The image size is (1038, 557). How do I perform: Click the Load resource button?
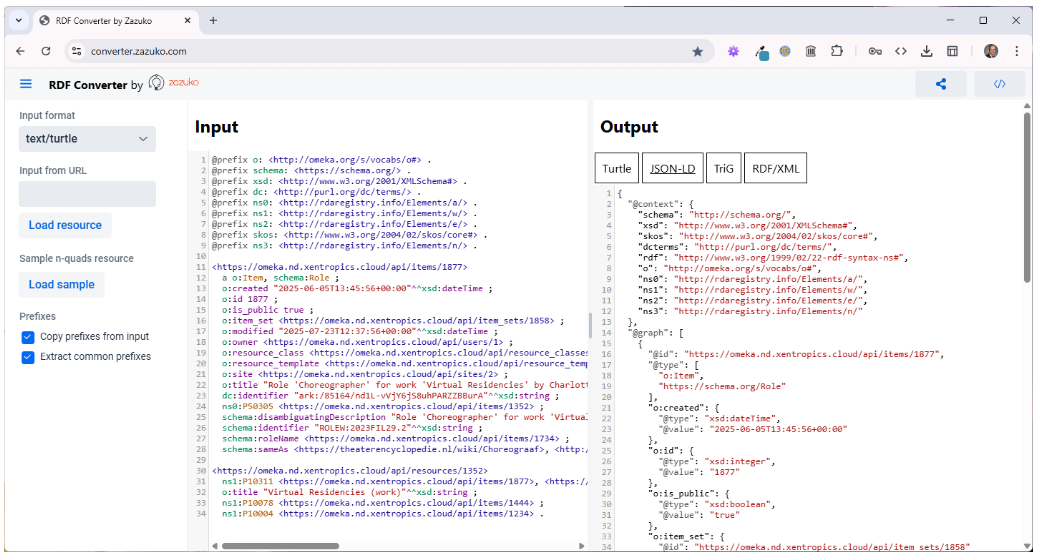(65, 225)
